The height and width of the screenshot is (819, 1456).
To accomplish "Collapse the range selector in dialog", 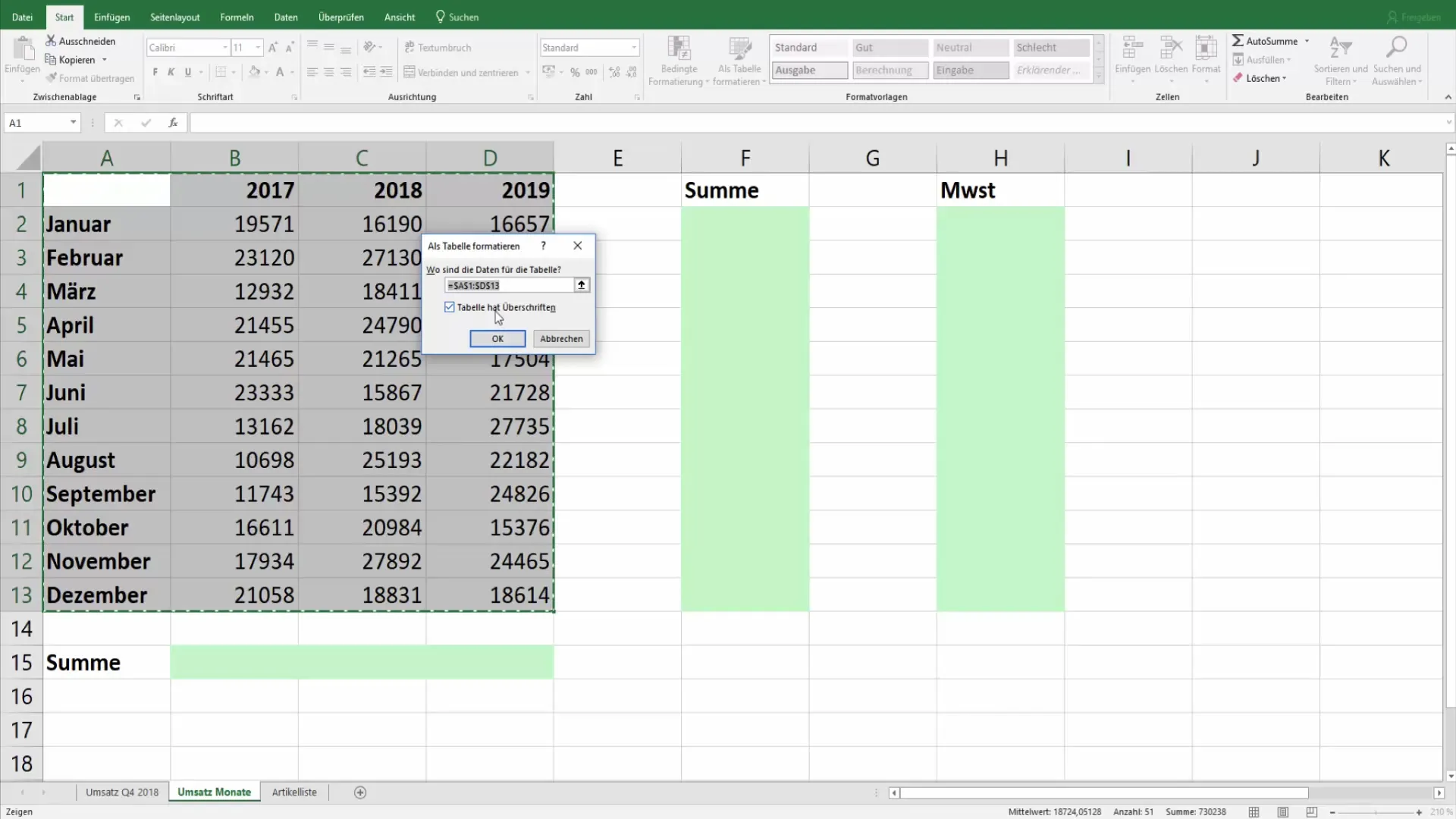I will (582, 285).
